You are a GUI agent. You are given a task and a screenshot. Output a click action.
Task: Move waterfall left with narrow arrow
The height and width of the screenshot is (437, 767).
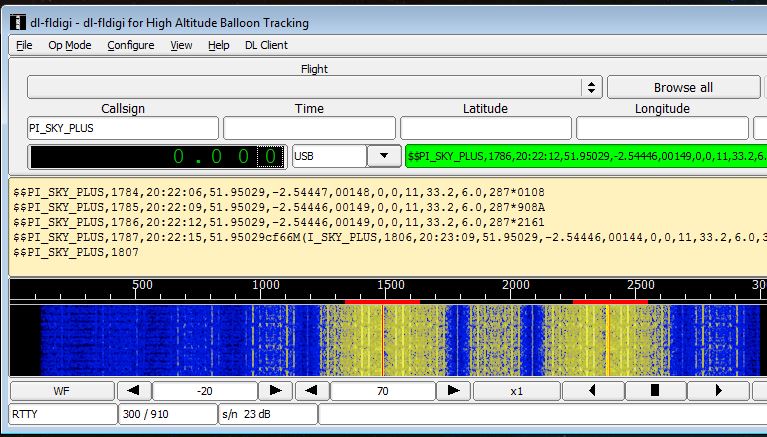(593, 391)
